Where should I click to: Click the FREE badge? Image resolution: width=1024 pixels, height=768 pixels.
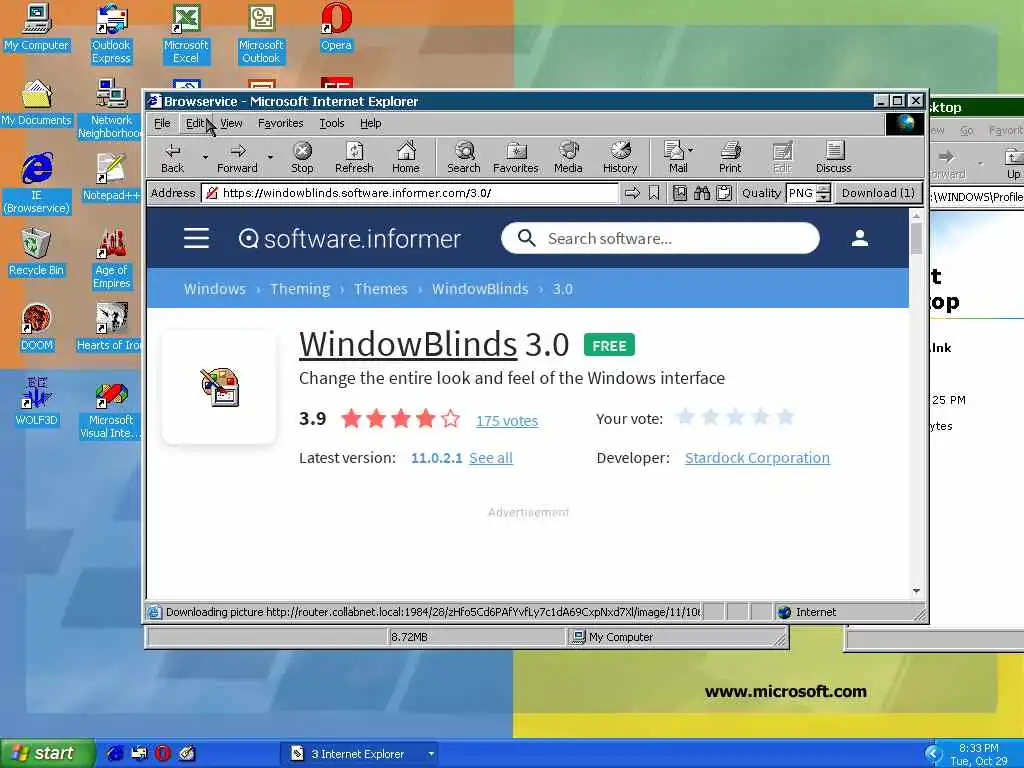tap(609, 345)
